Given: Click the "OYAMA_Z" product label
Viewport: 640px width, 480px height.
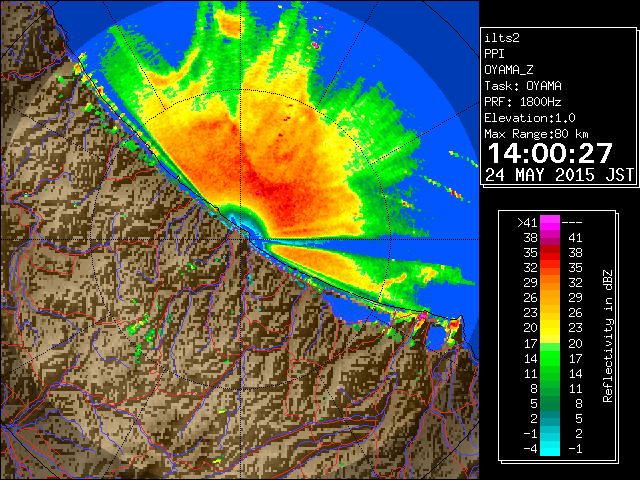Looking at the screenshot, I should pyautogui.click(x=509, y=70).
